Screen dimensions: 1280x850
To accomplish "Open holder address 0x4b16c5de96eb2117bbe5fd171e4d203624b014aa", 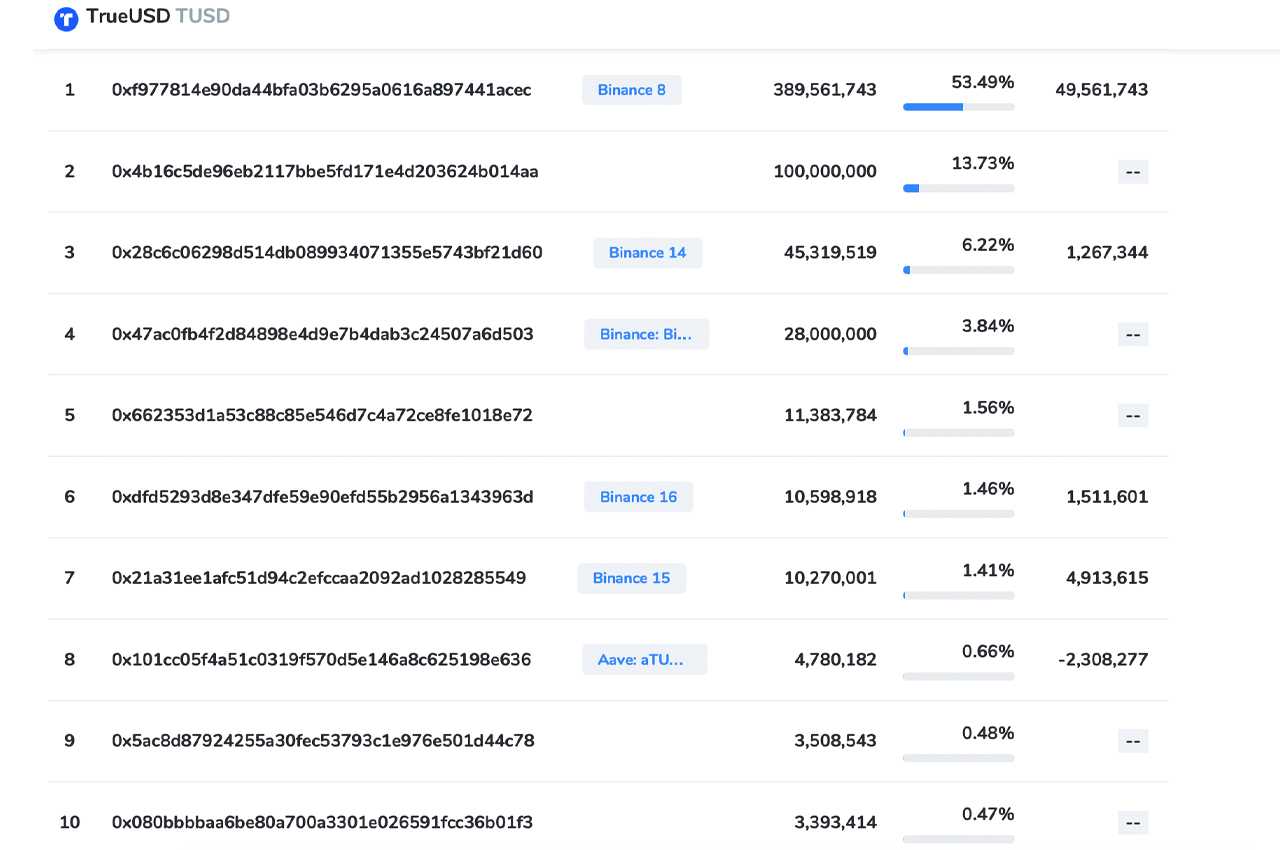I will tap(324, 171).
